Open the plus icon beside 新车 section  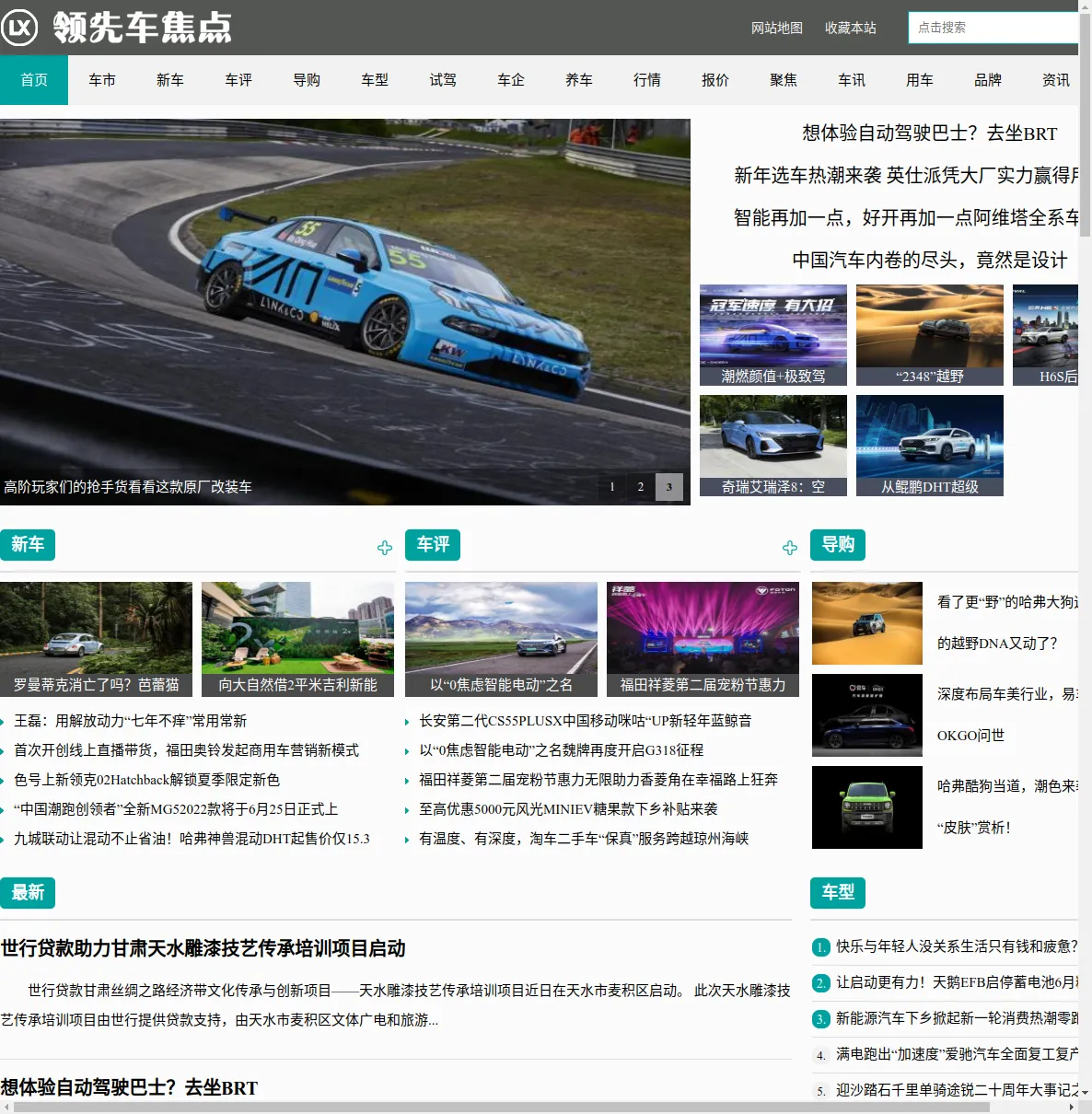pyautogui.click(x=385, y=548)
